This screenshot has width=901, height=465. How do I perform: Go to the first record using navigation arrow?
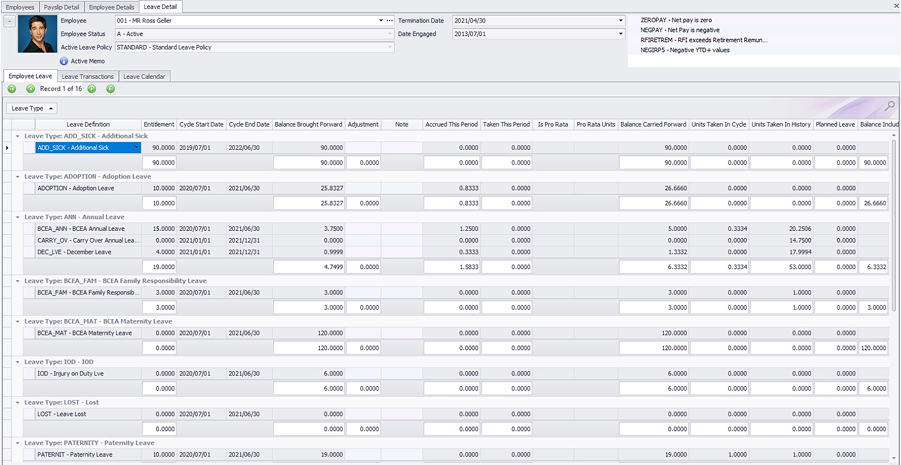tap(12, 89)
